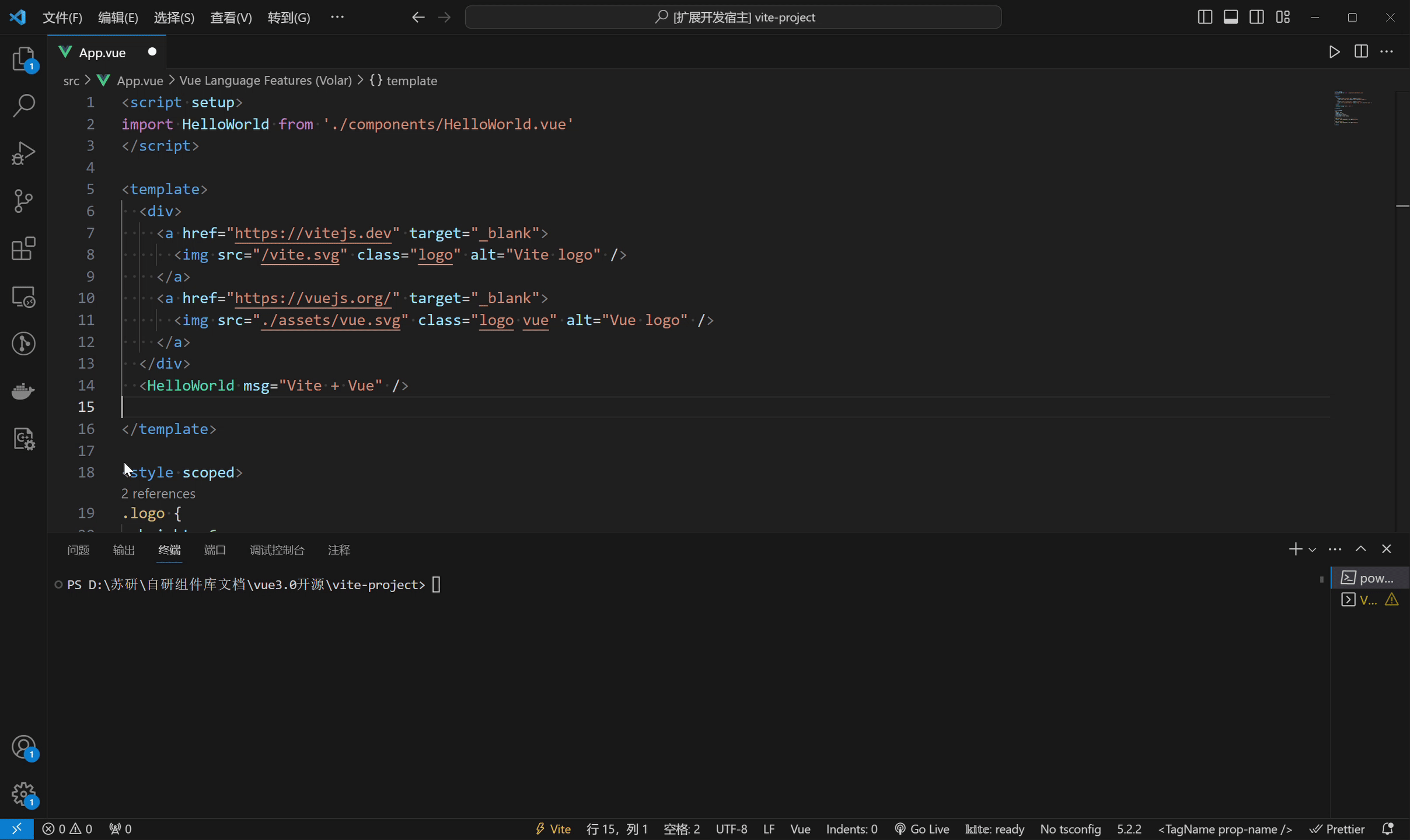Open new terminal profile dropdown arrow

tap(1312, 549)
